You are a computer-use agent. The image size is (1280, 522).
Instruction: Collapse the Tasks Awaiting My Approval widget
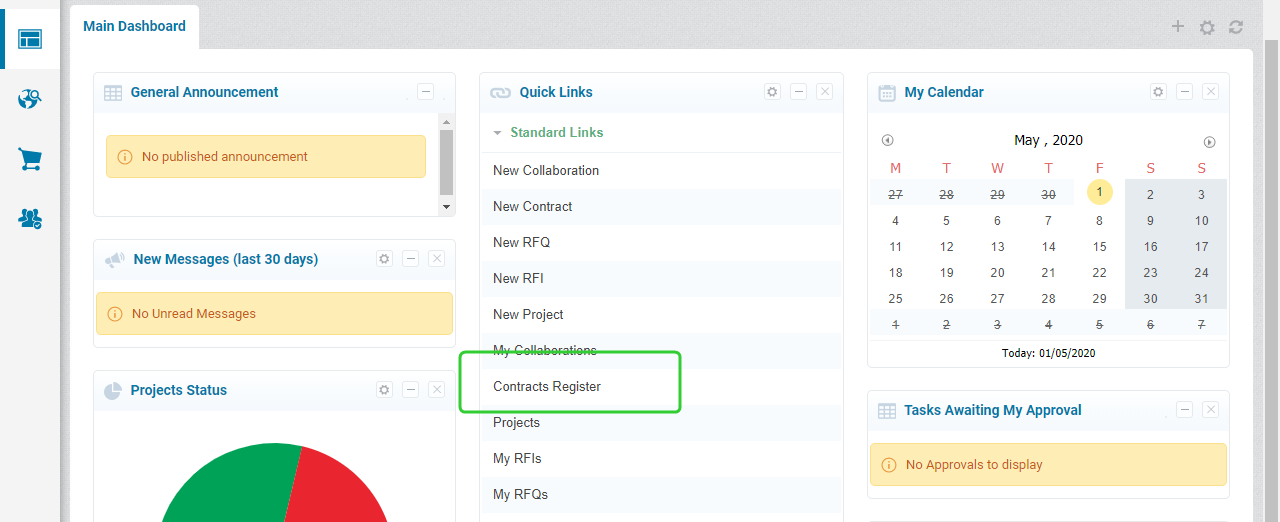[x=1184, y=410]
